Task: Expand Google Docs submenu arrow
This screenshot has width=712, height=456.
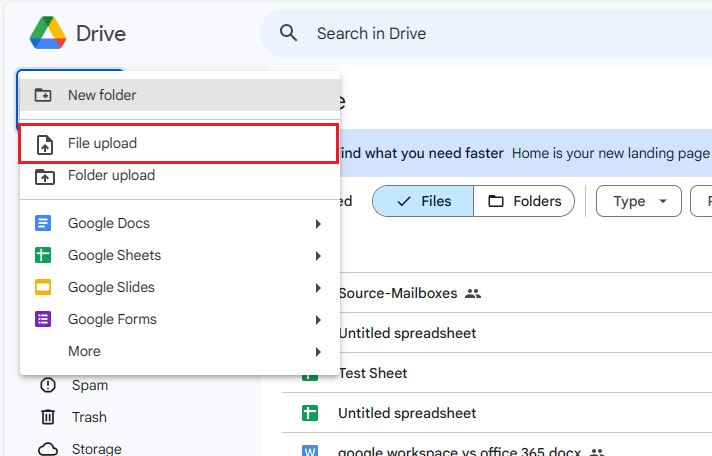Action: pos(318,224)
